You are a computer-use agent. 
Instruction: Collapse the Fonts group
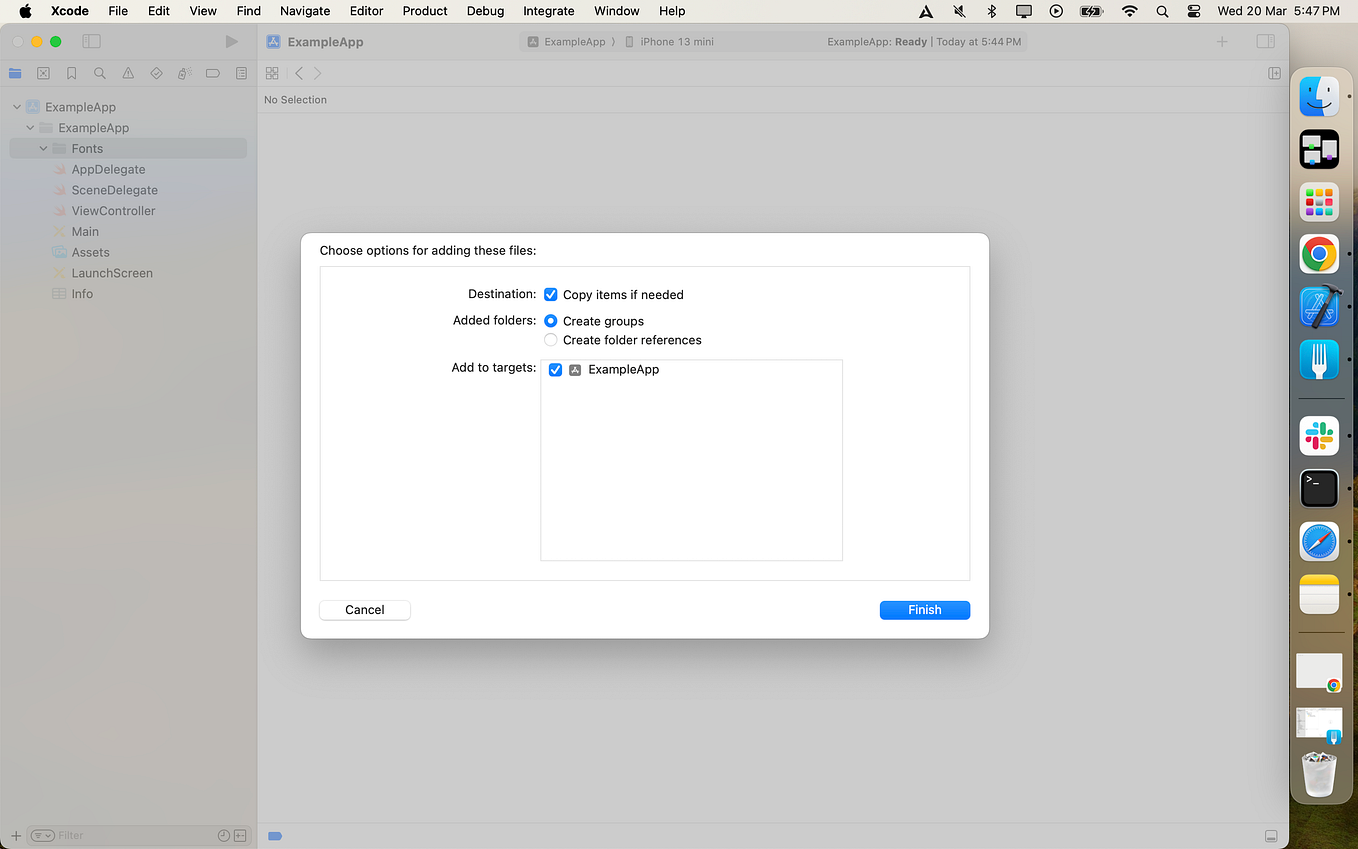43,147
